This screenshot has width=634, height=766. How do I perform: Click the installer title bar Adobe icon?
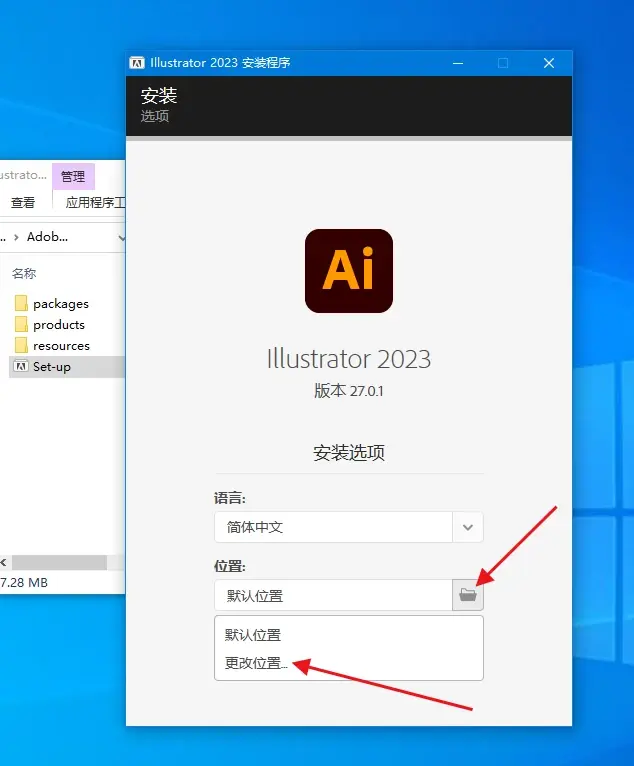coord(137,63)
